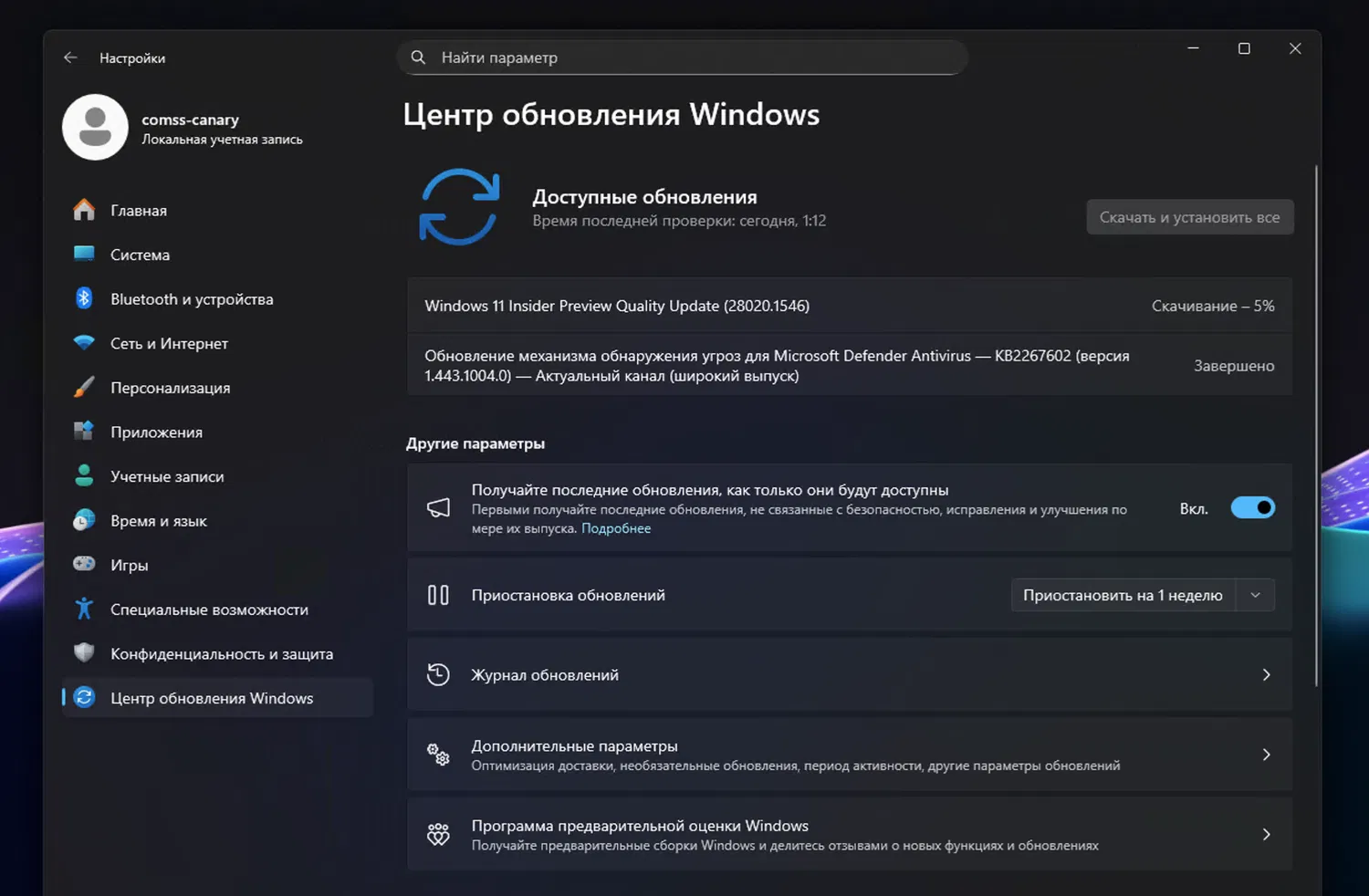Image resolution: width=1369 pixels, height=896 pixels.
Task: Click the Windows Update refresh icon
Action: [x=460, y=206]
